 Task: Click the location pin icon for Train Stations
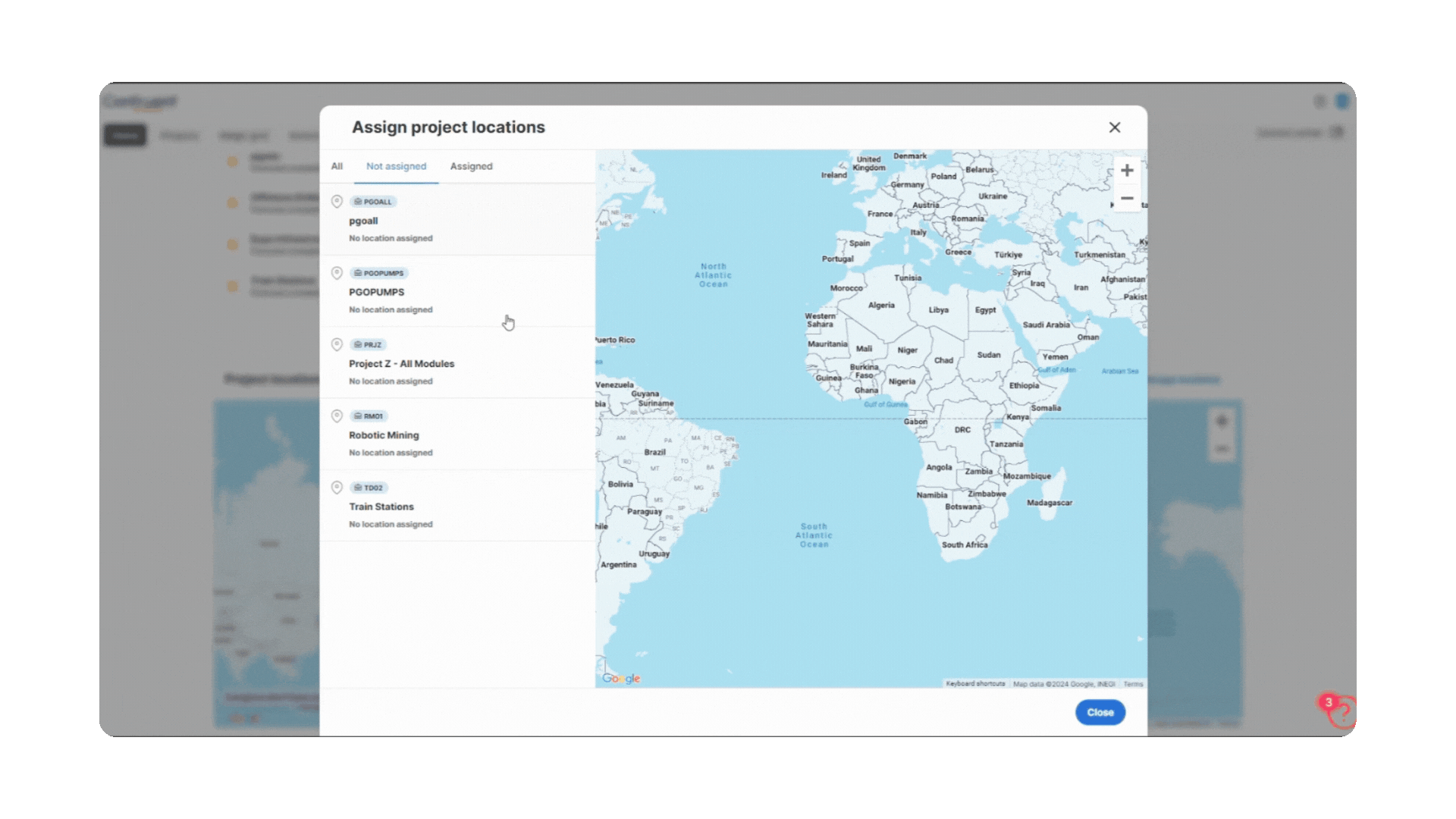tap(337, 488)
